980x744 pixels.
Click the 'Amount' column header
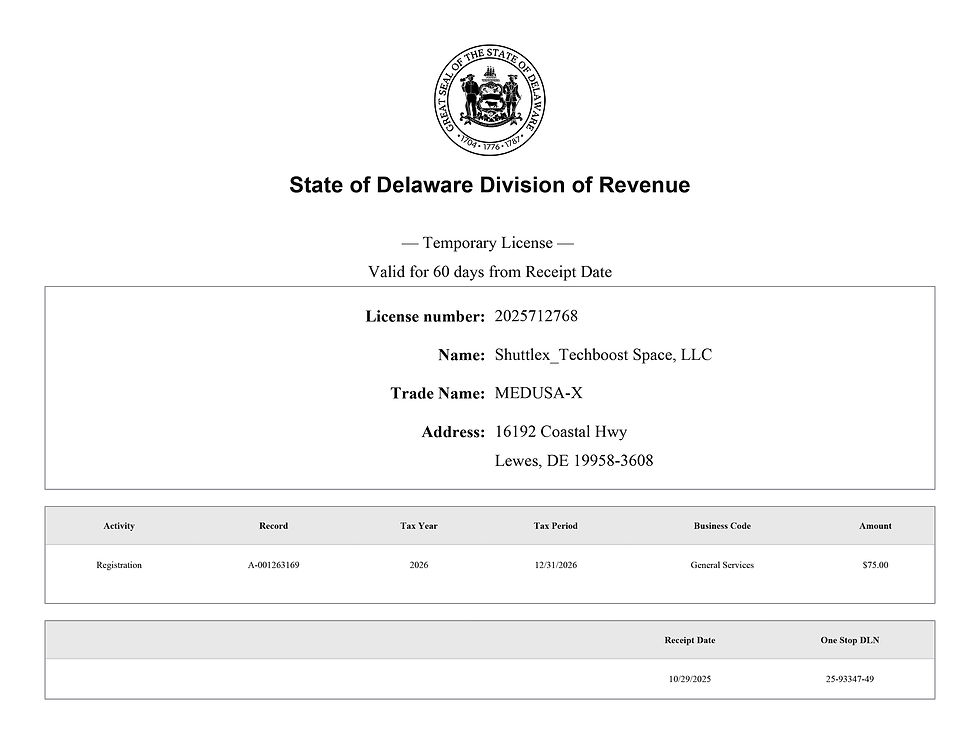coord(875,526)
